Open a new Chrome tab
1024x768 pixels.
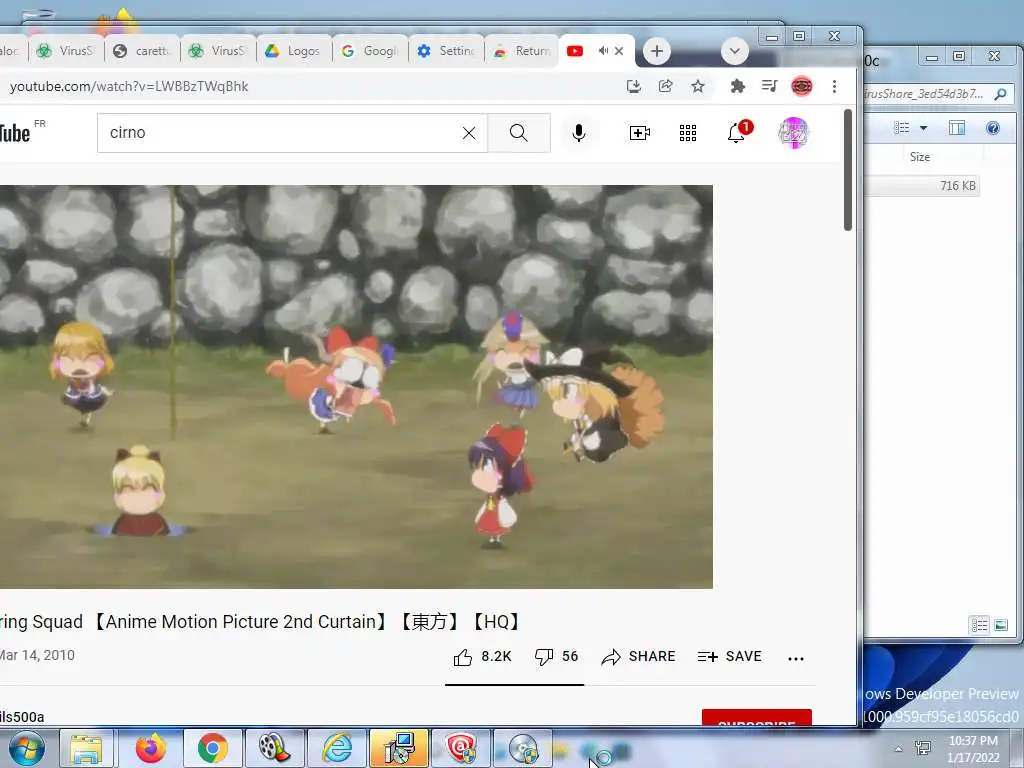[x=656, y=51]
